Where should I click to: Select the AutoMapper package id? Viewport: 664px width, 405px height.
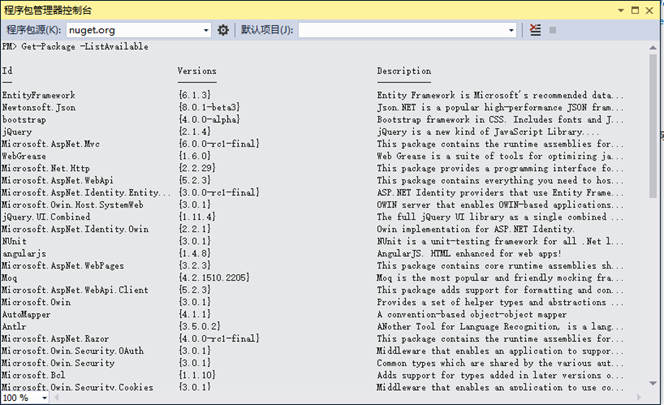(x=26, y=315)
